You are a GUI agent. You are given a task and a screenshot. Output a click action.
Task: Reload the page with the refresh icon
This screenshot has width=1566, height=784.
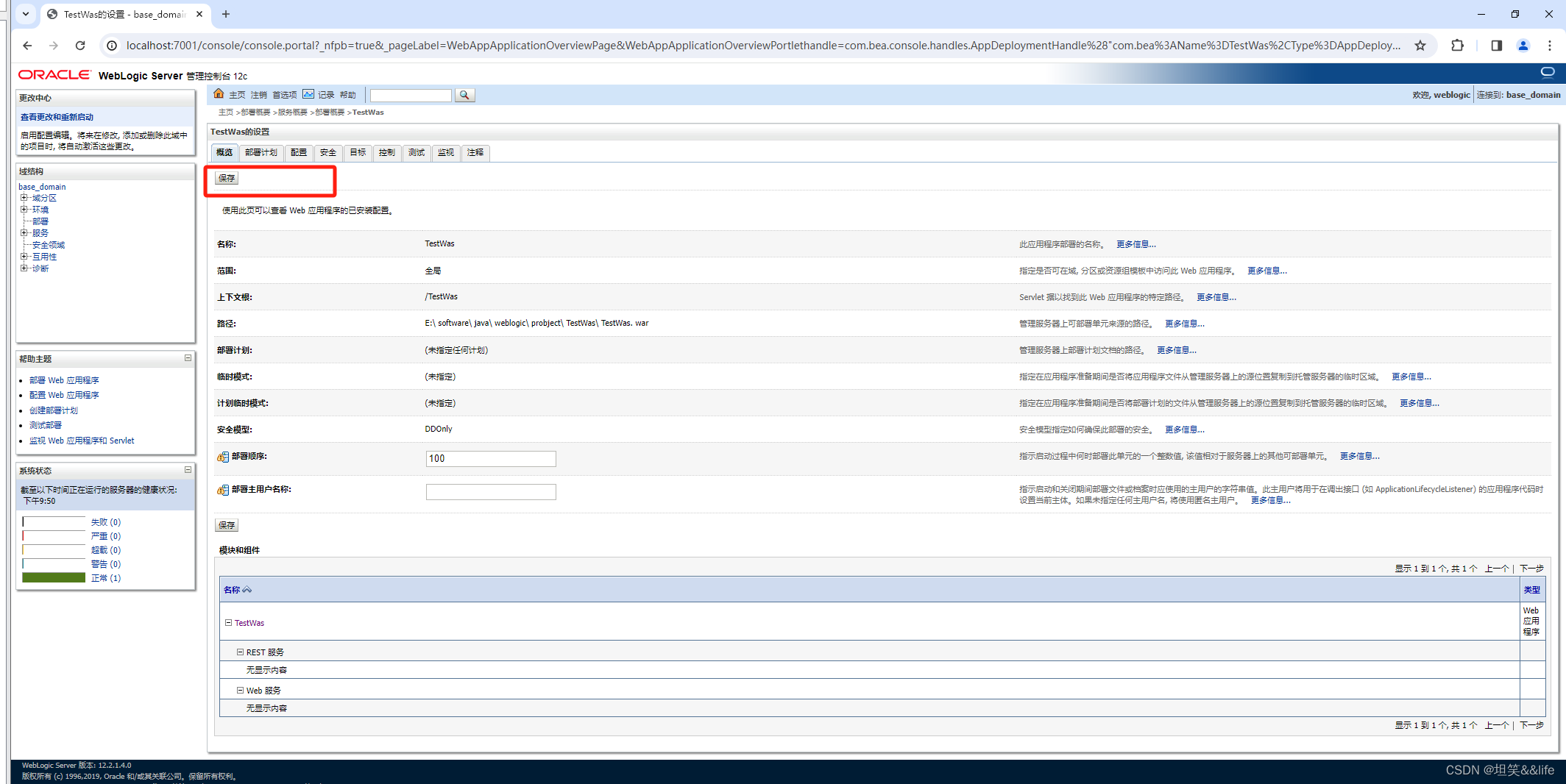coord(80,46)
